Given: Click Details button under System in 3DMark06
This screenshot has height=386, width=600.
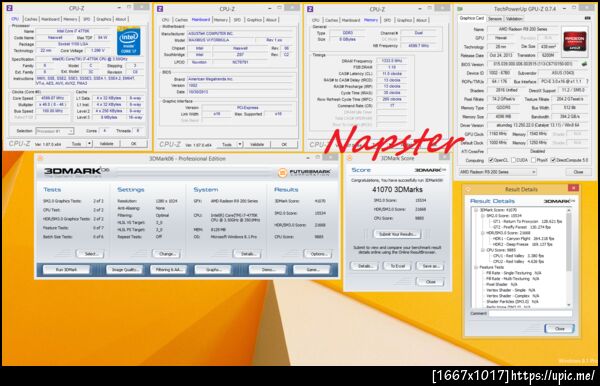Looking at the screenshot, I should 247,254.
